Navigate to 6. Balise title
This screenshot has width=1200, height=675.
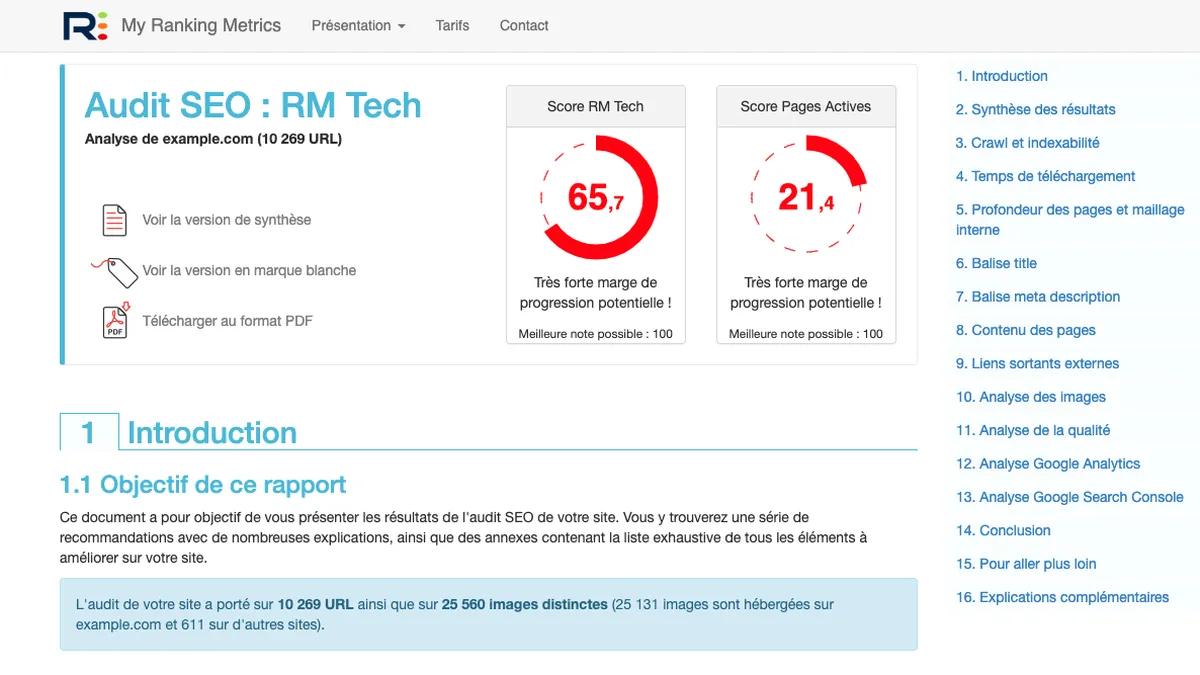pos(996,263)
